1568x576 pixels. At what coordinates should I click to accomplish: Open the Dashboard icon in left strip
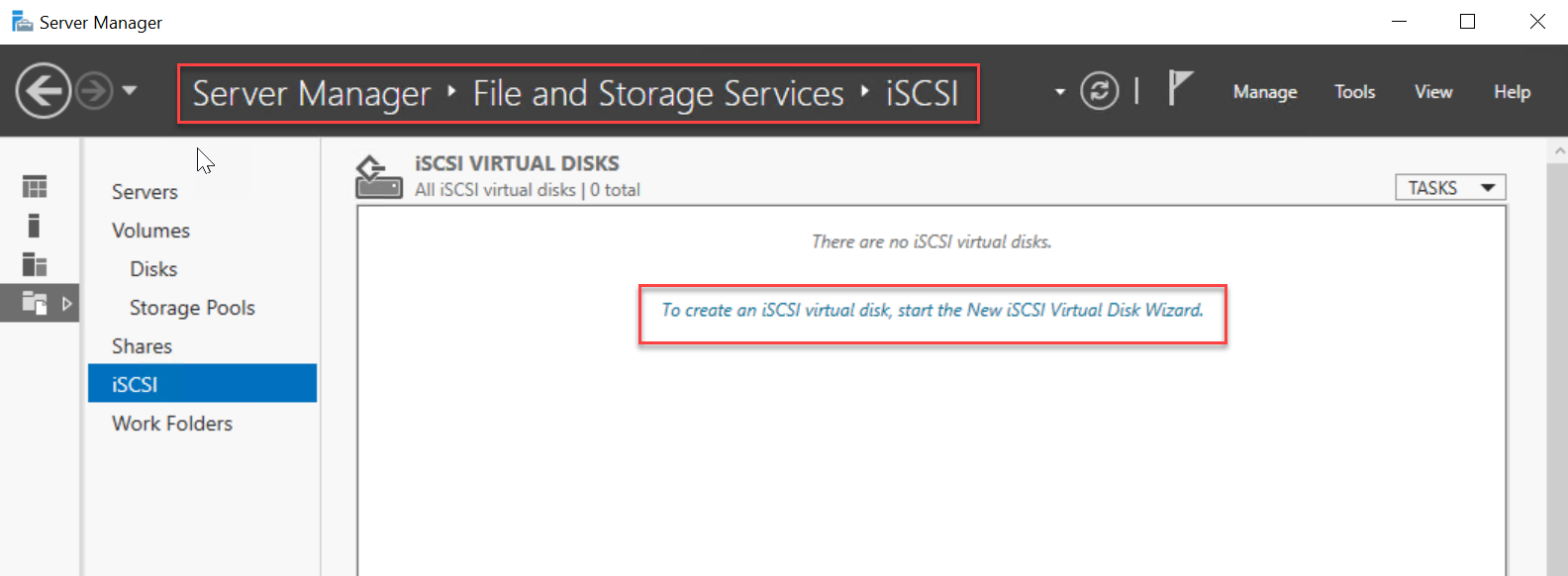pyautogui.click(x=35, y=186)
